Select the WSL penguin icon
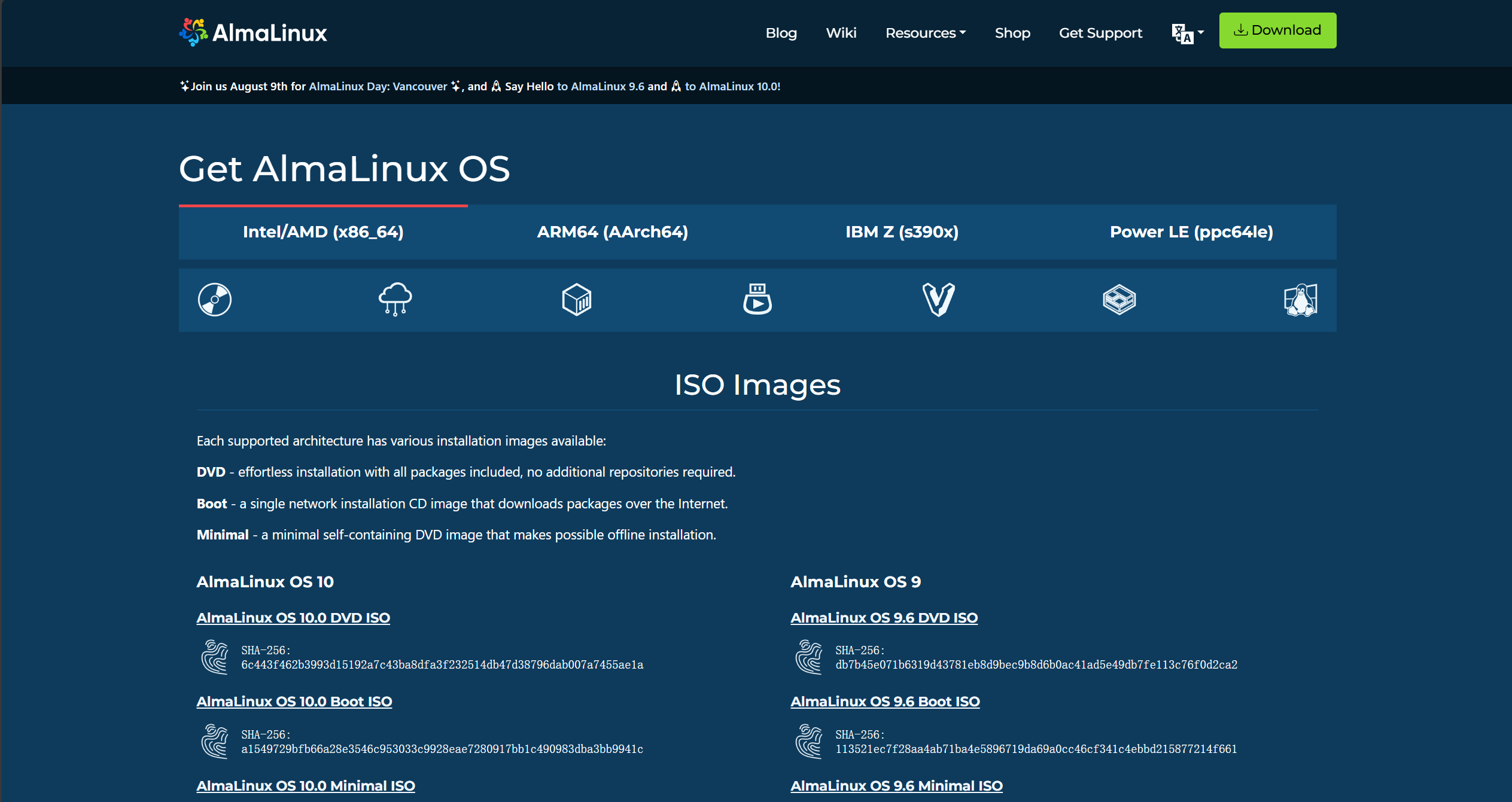1512x802 pixels. pos(1300,300)
